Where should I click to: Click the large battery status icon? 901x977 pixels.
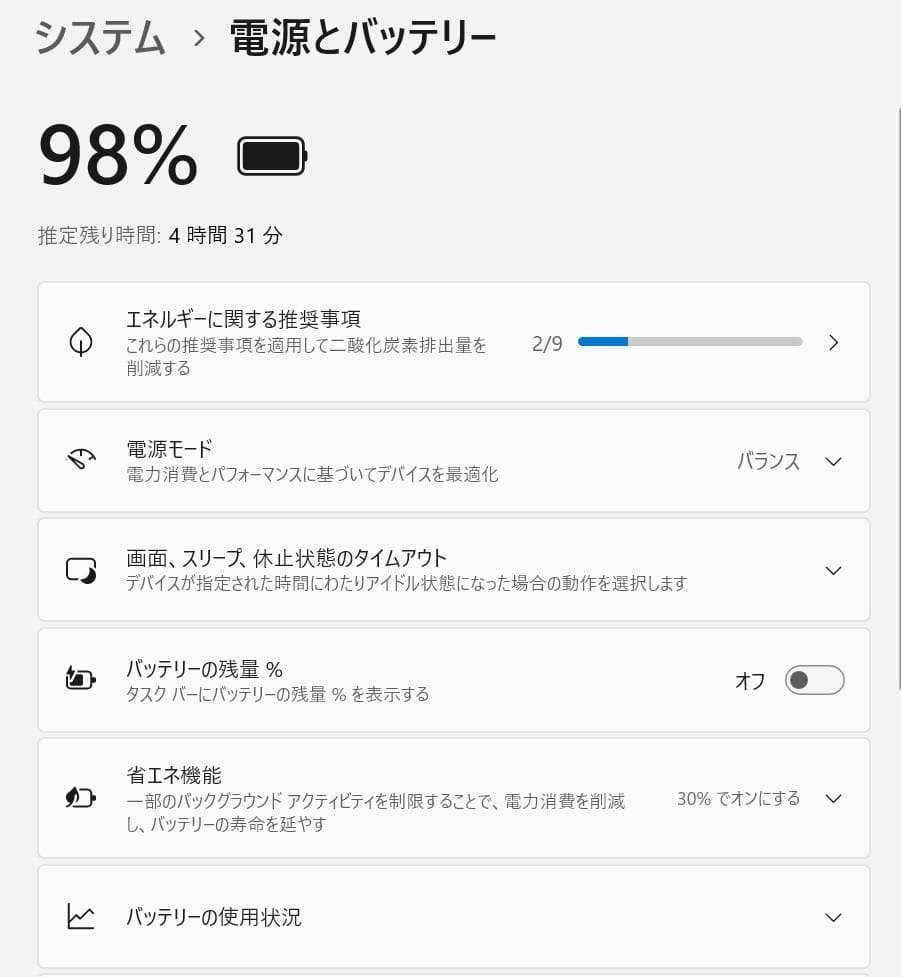(x=272, y=156)
